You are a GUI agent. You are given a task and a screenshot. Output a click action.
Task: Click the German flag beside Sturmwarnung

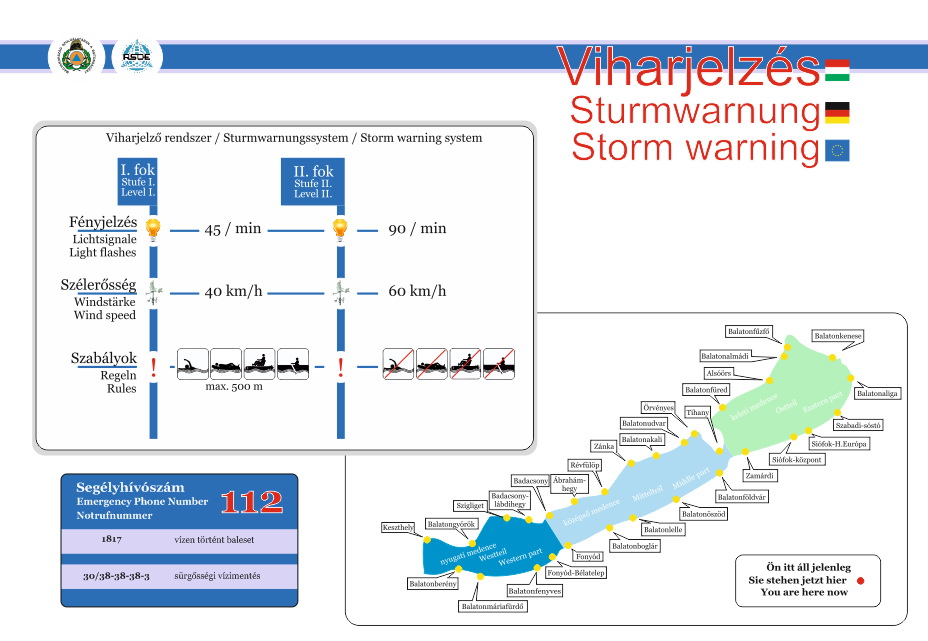836,111
